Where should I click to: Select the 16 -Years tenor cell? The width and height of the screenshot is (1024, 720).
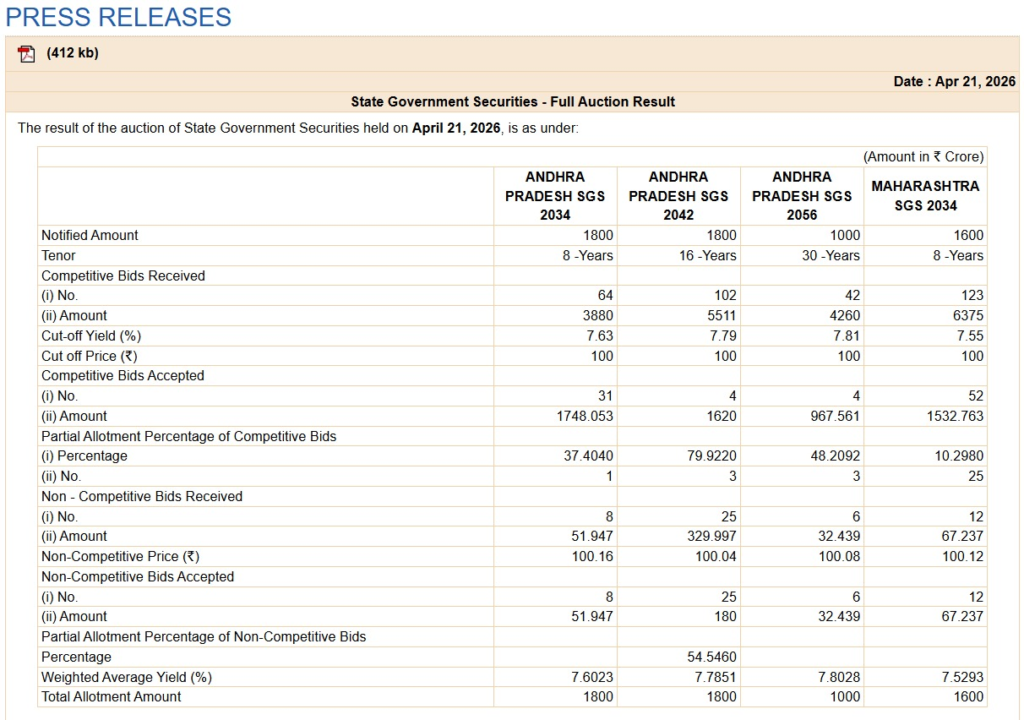pyautogui.click(x=707, y=256)
